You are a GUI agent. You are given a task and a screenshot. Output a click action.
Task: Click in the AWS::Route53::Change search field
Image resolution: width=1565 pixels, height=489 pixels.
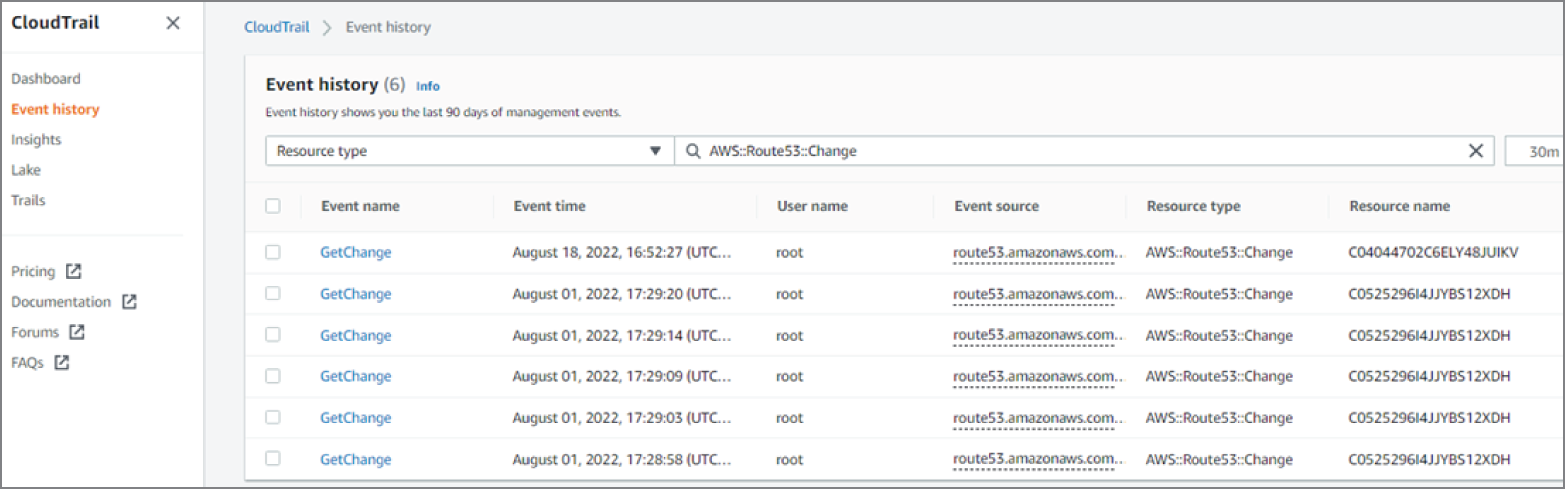click(x=1084, y=151)
